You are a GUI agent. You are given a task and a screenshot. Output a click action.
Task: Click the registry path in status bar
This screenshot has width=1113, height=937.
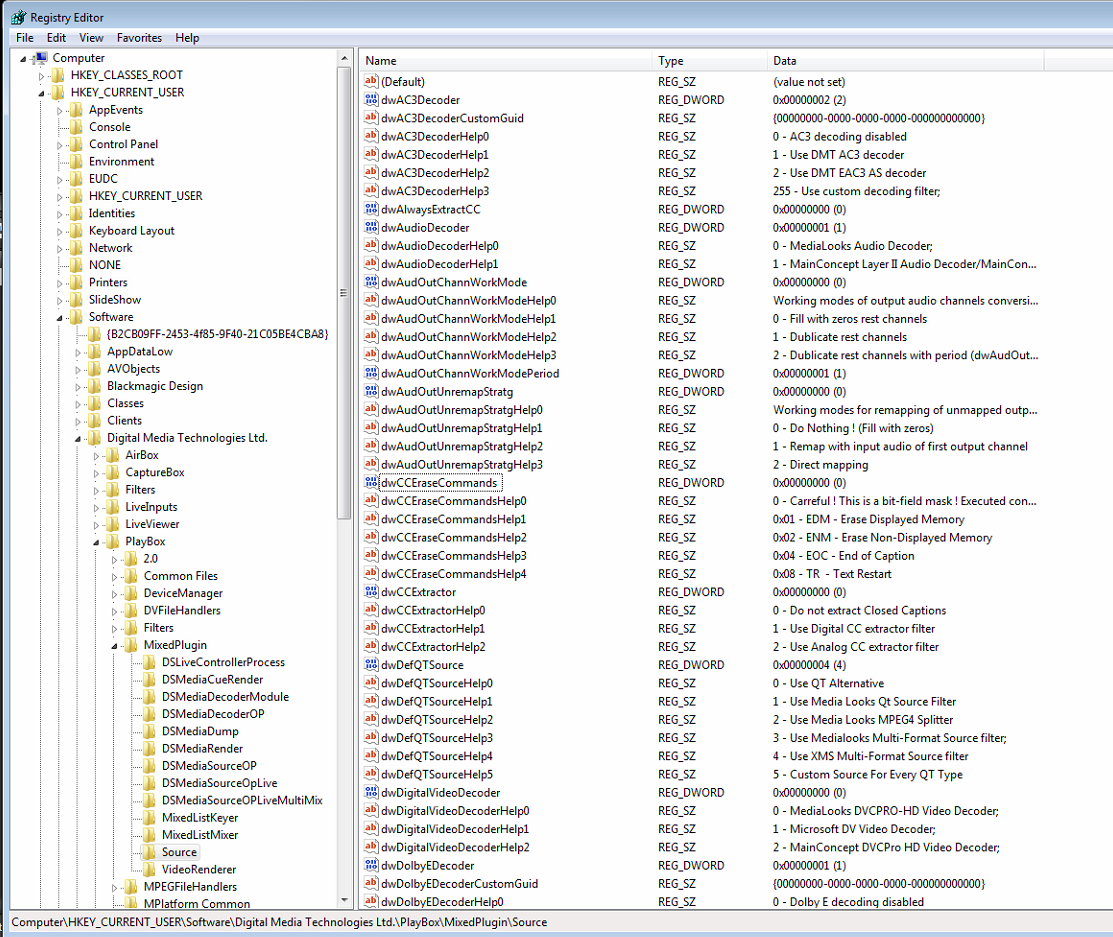click(279, 922)
